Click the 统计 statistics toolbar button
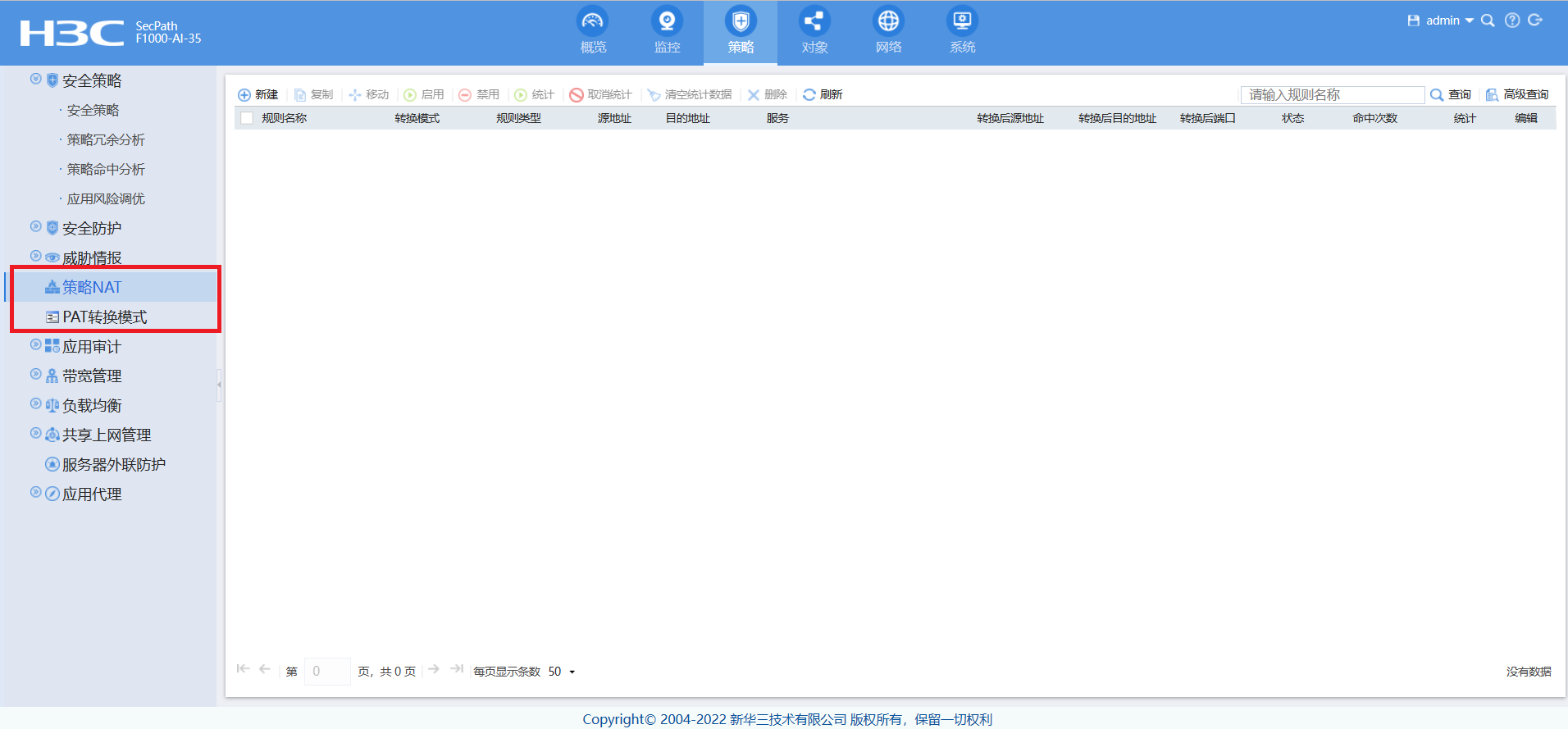Image resolution: width=1568 pixels, height=729 pixels. tap(534, 95)
